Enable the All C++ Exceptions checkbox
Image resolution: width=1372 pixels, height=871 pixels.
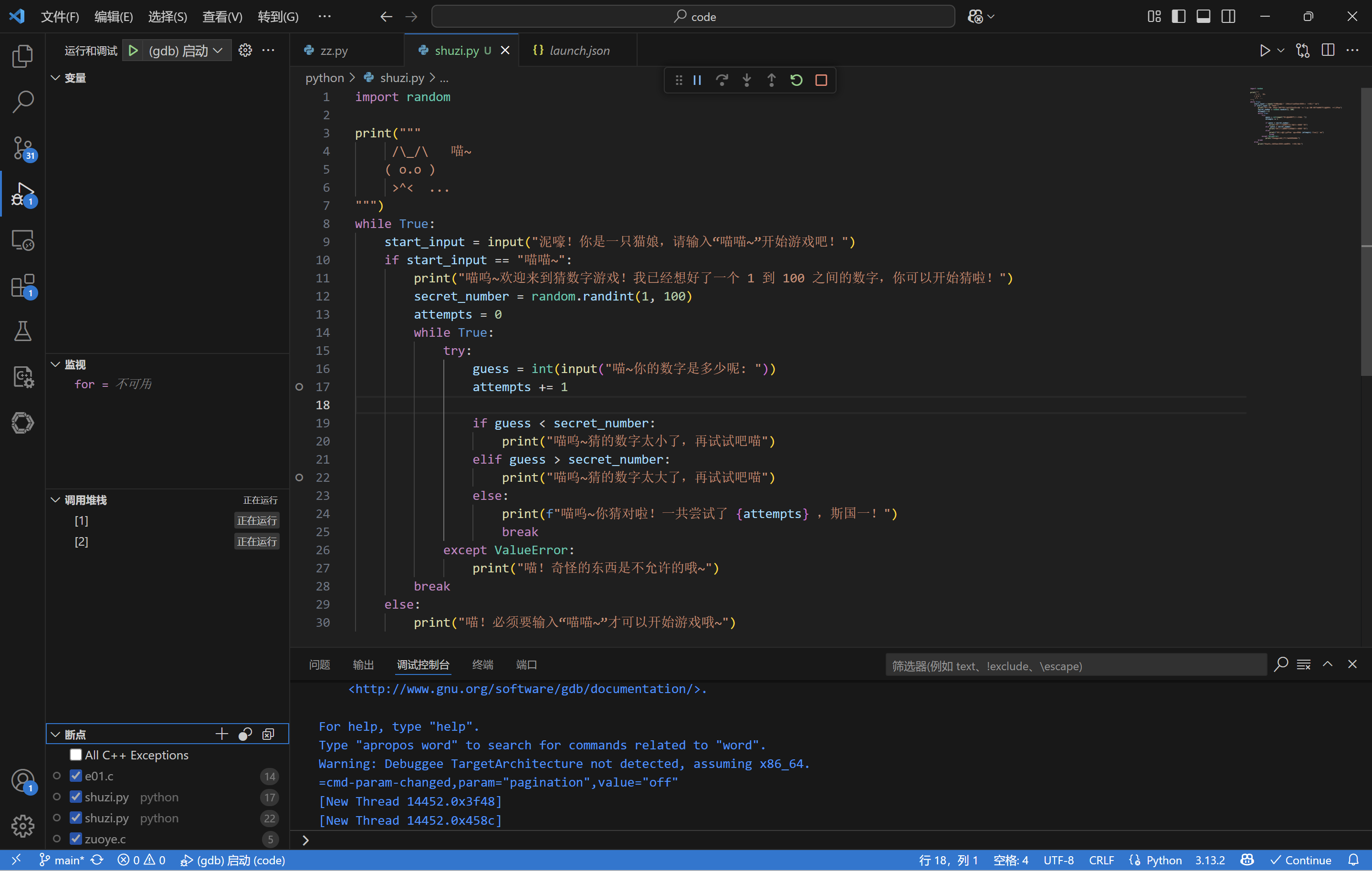click(x=76, y=755)
